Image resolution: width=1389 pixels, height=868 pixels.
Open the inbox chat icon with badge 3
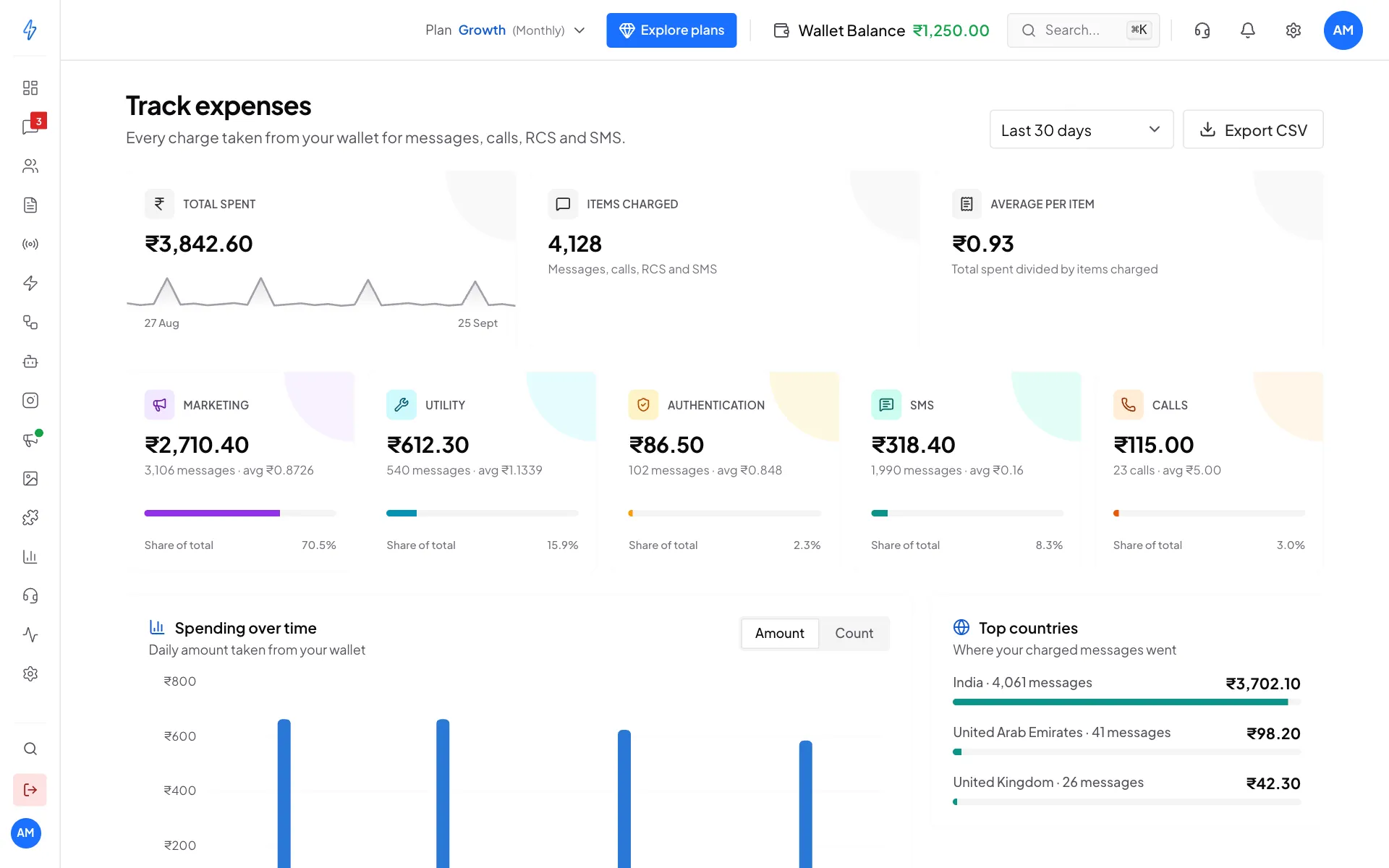tap(30, 127)
